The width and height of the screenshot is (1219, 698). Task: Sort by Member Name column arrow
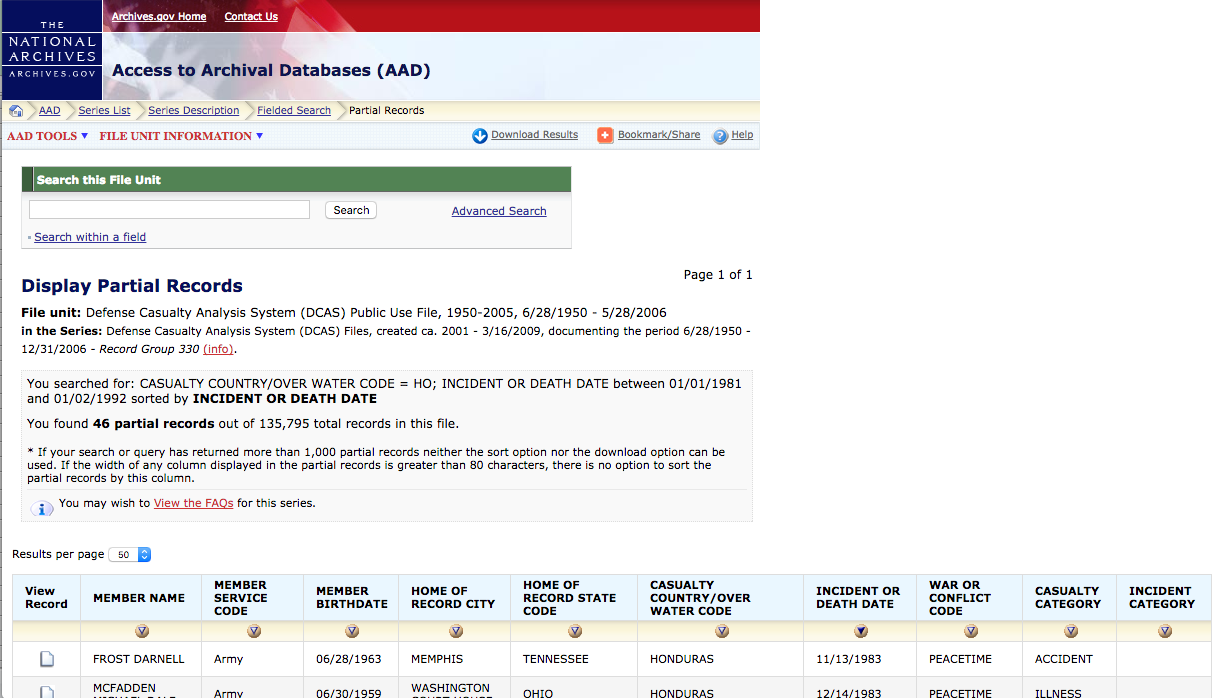(x=141, y=631)
